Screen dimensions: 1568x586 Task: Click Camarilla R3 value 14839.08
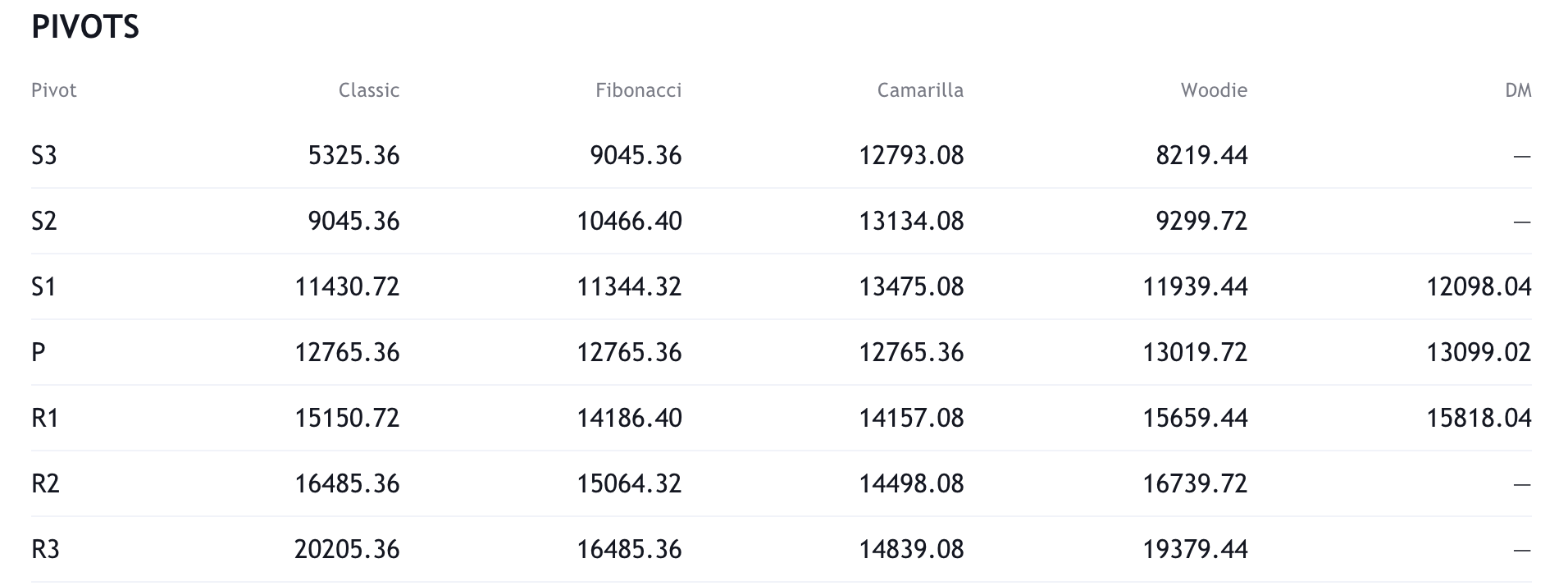coord(911,549)
